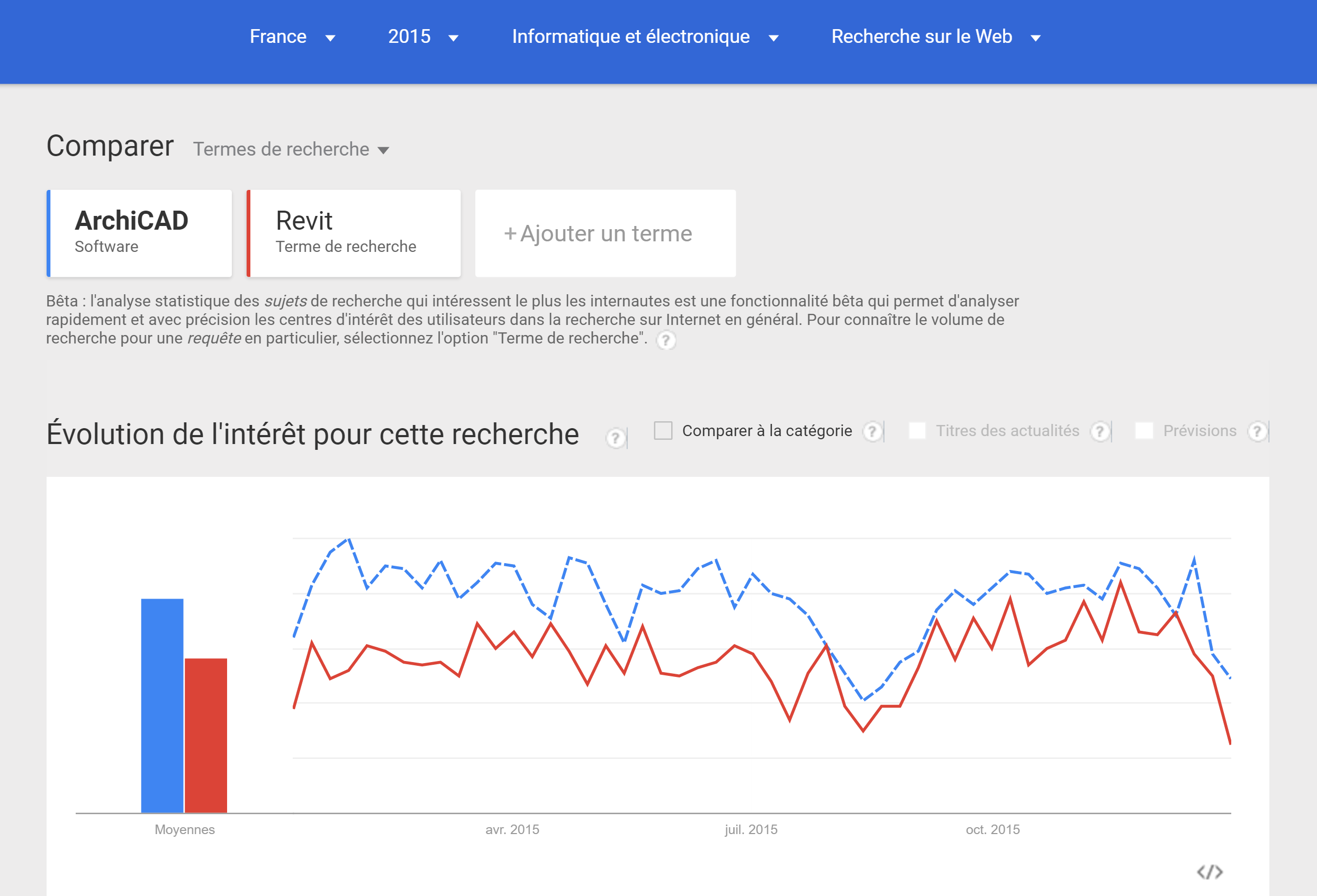Expand the 2015 time range dropdown

click(x=423, y=37)
